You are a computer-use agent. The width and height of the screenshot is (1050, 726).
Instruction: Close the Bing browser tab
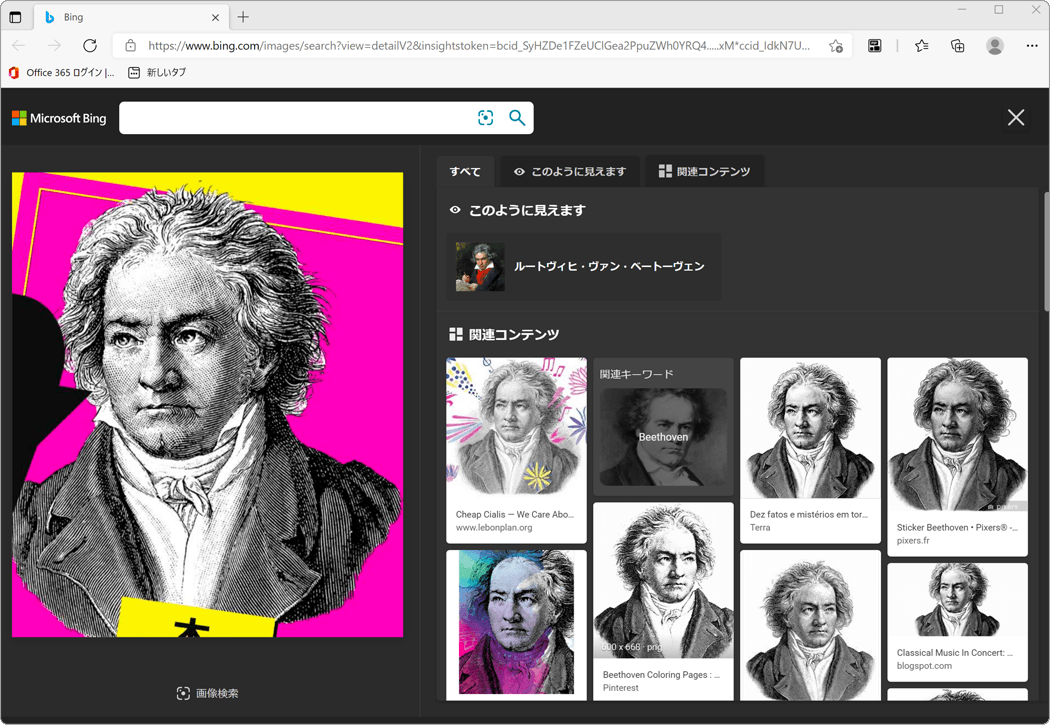215,17
